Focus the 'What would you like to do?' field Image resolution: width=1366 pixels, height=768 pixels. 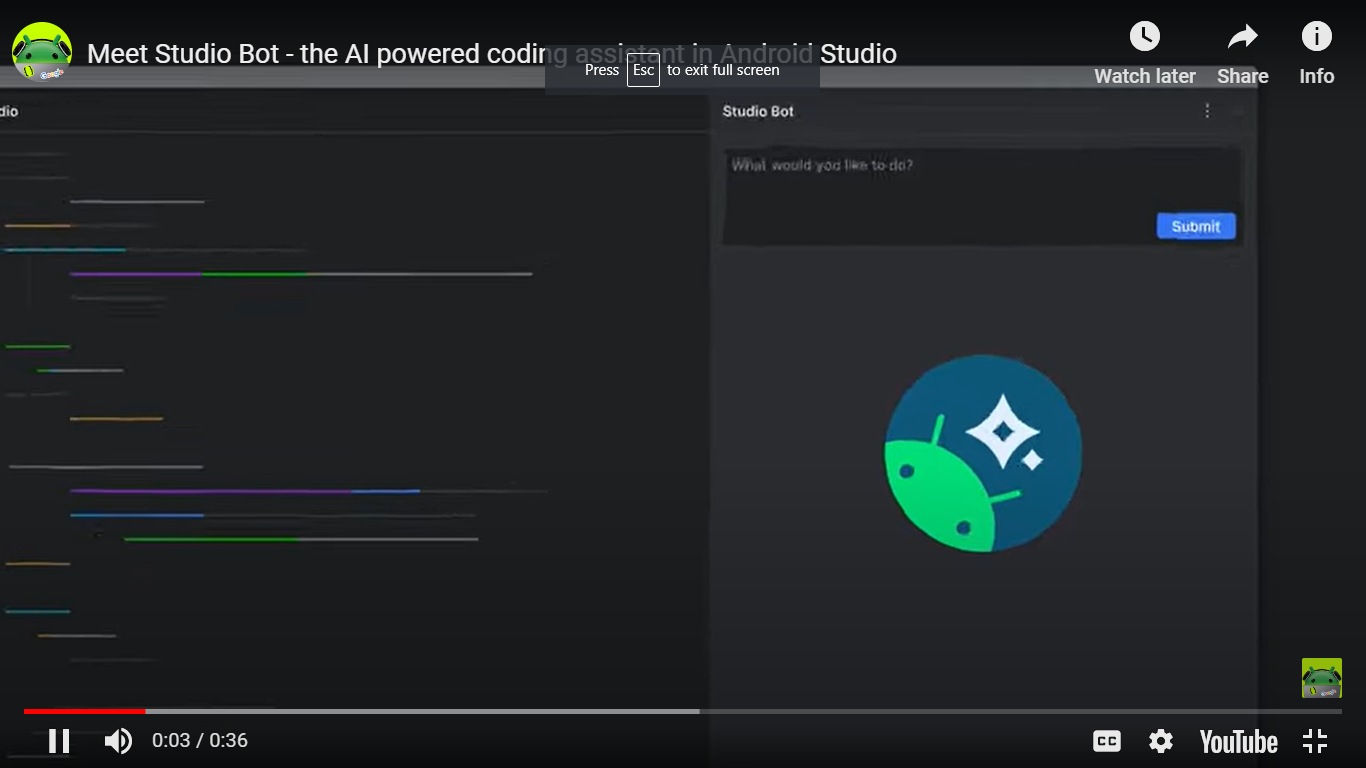(x=982, y=195)
